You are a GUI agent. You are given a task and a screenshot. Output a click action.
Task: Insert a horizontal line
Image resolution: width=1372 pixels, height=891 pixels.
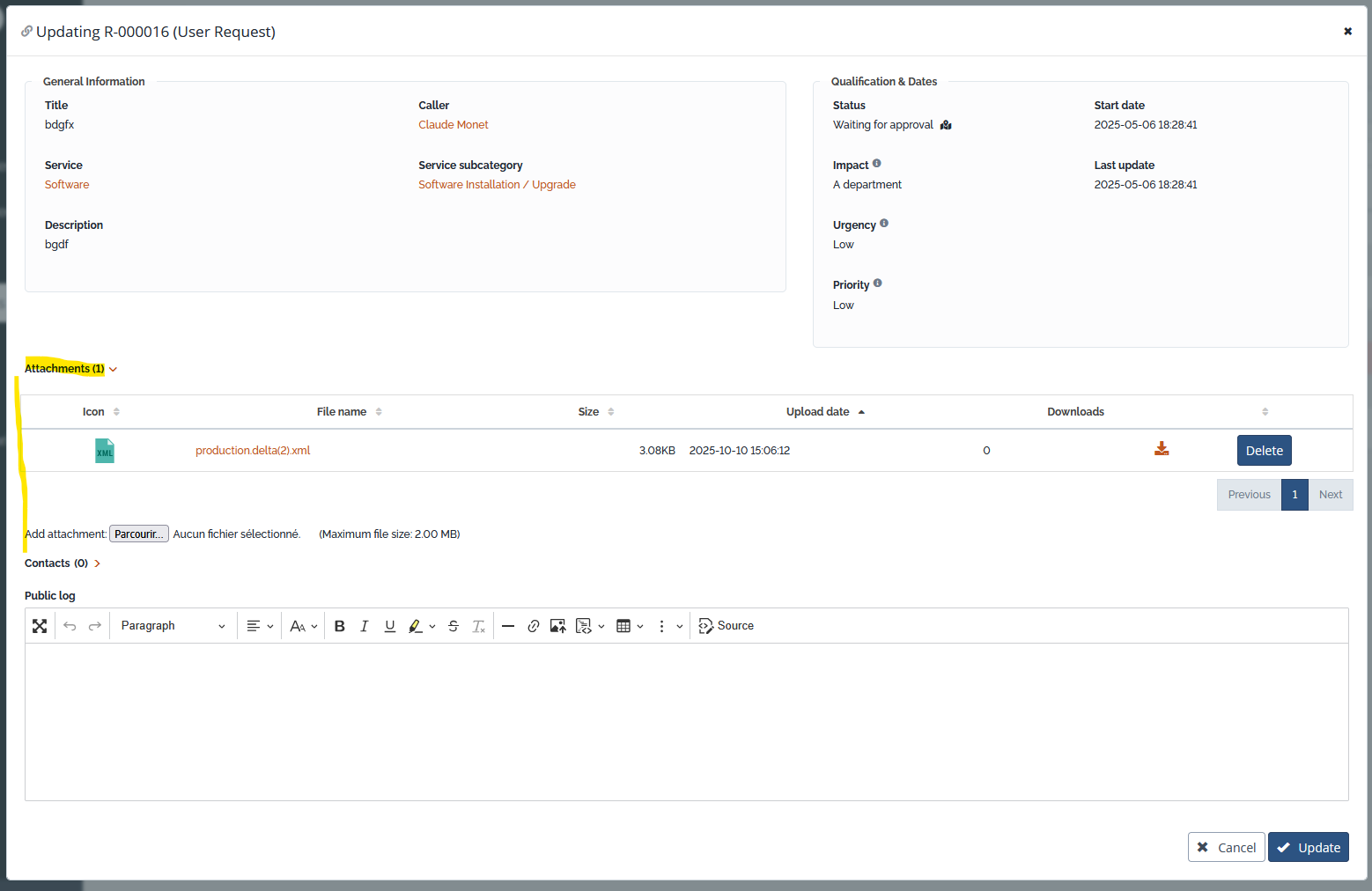click(x=508, y=626)
